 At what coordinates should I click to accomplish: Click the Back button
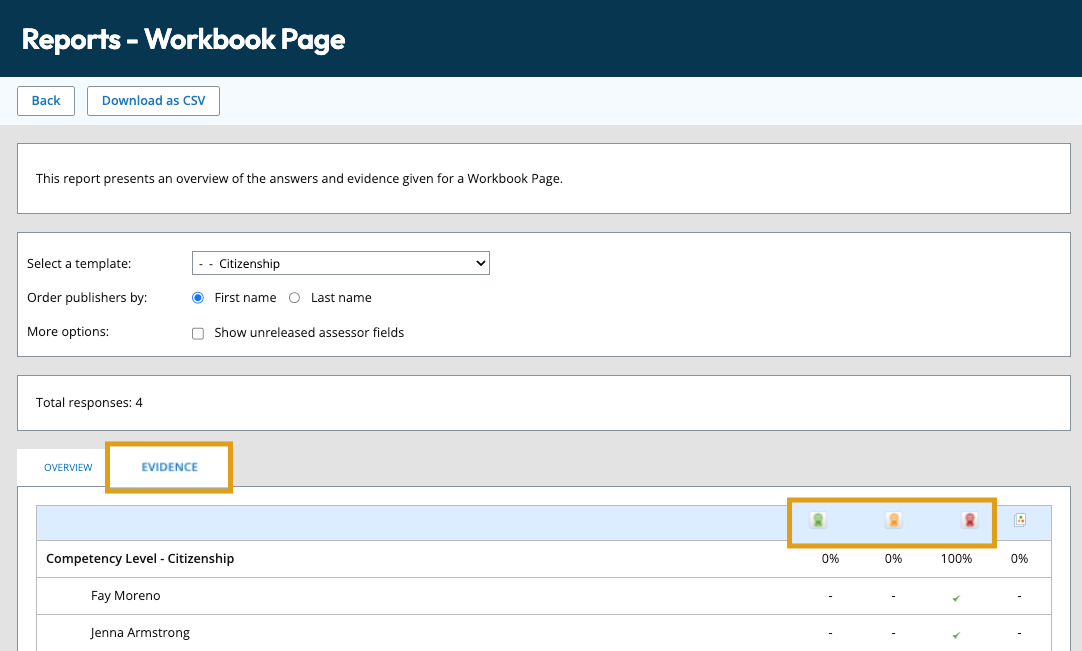(46, 101)
